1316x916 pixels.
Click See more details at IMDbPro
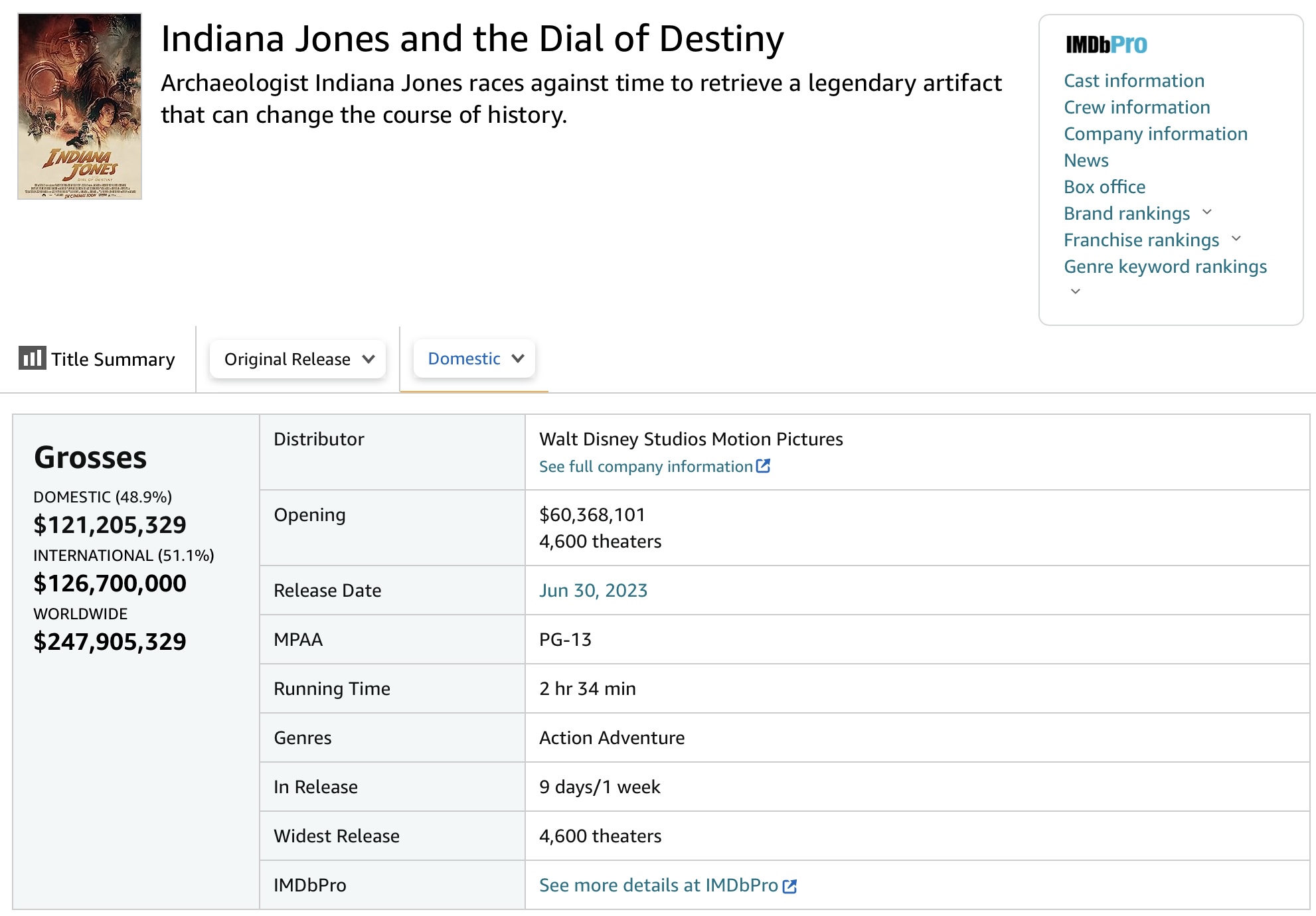pos(658,885)
